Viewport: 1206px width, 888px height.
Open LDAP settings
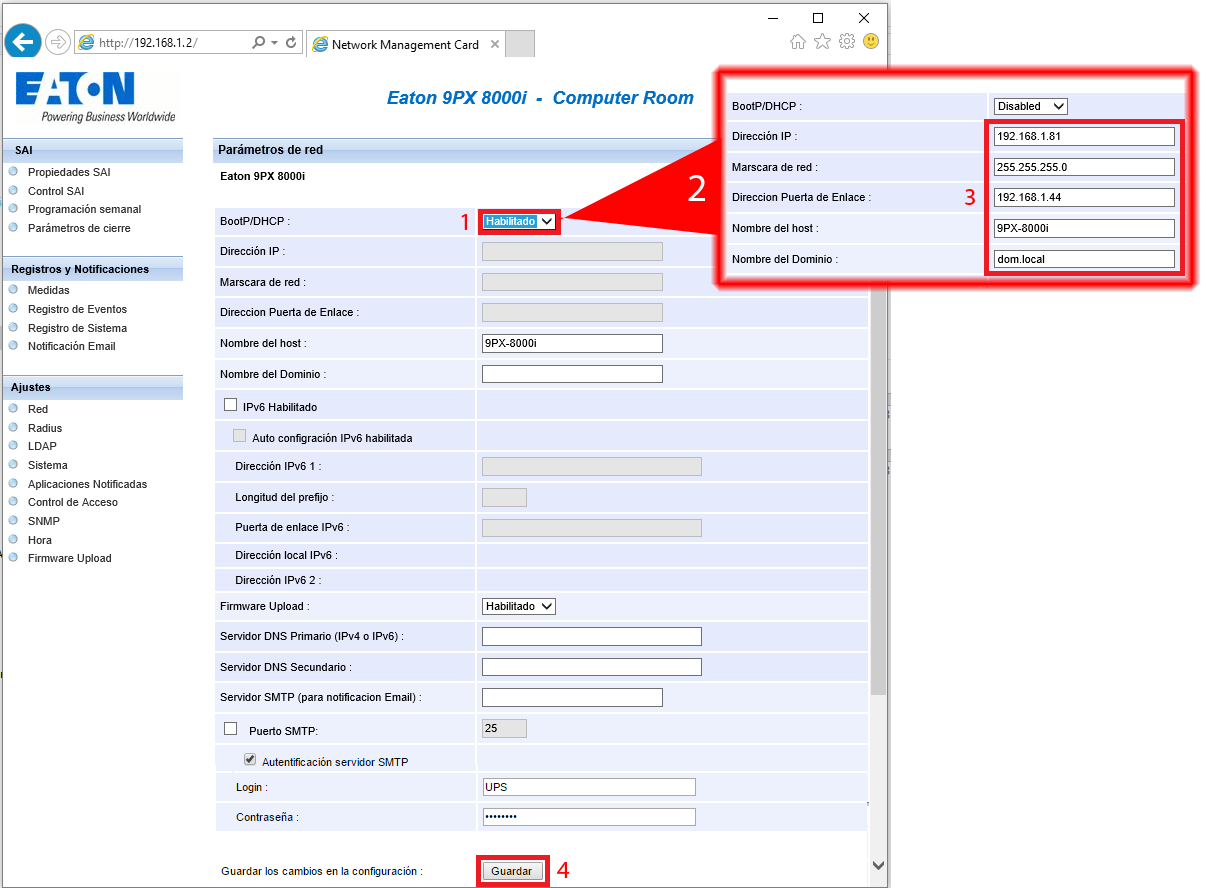pos(42,446)
